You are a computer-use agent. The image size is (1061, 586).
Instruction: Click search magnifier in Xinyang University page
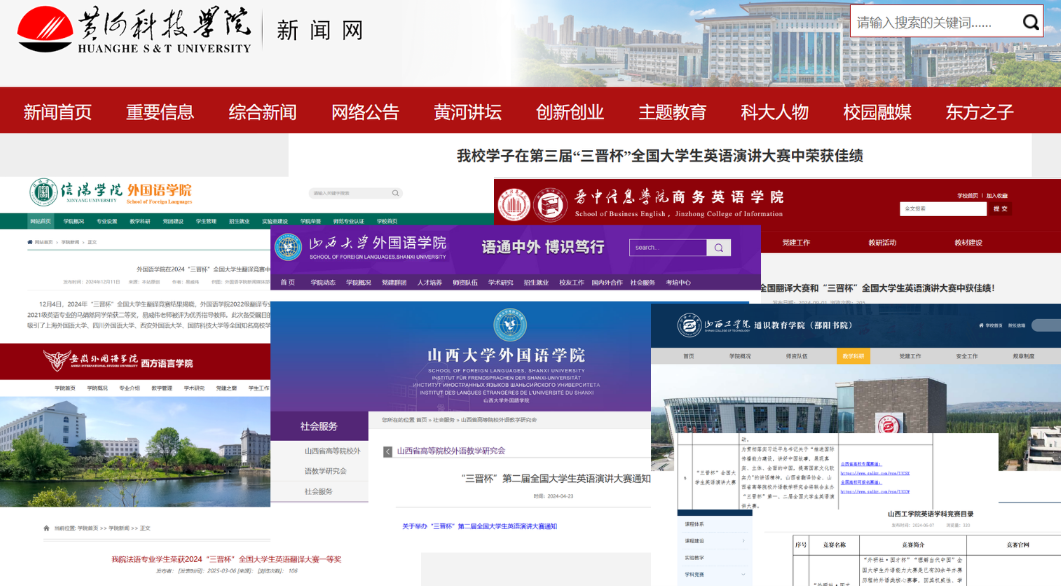click(x=395, y=194)
